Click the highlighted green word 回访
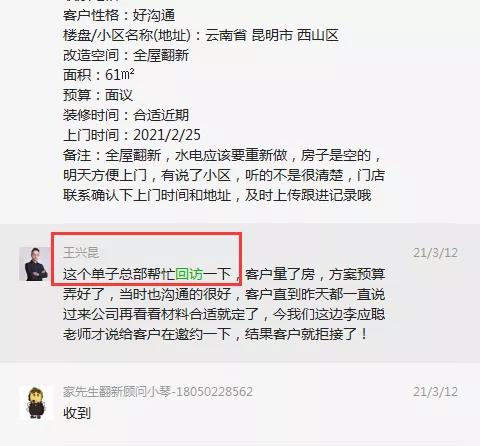 coord(189,274)
